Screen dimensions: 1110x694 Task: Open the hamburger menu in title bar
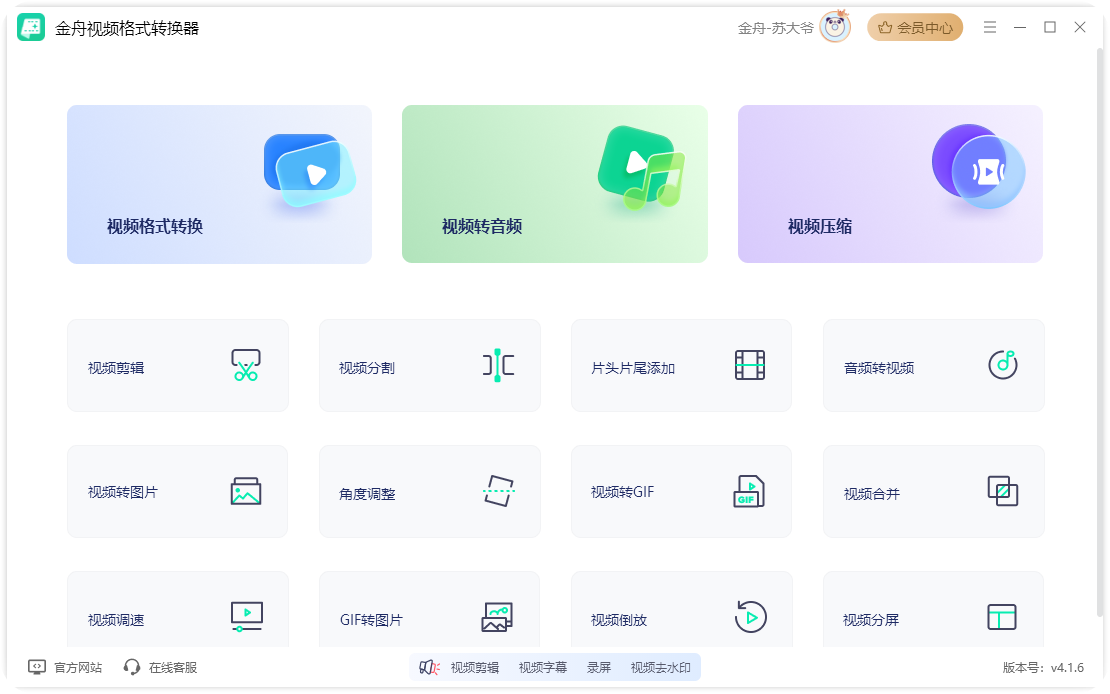coord(989,28)
